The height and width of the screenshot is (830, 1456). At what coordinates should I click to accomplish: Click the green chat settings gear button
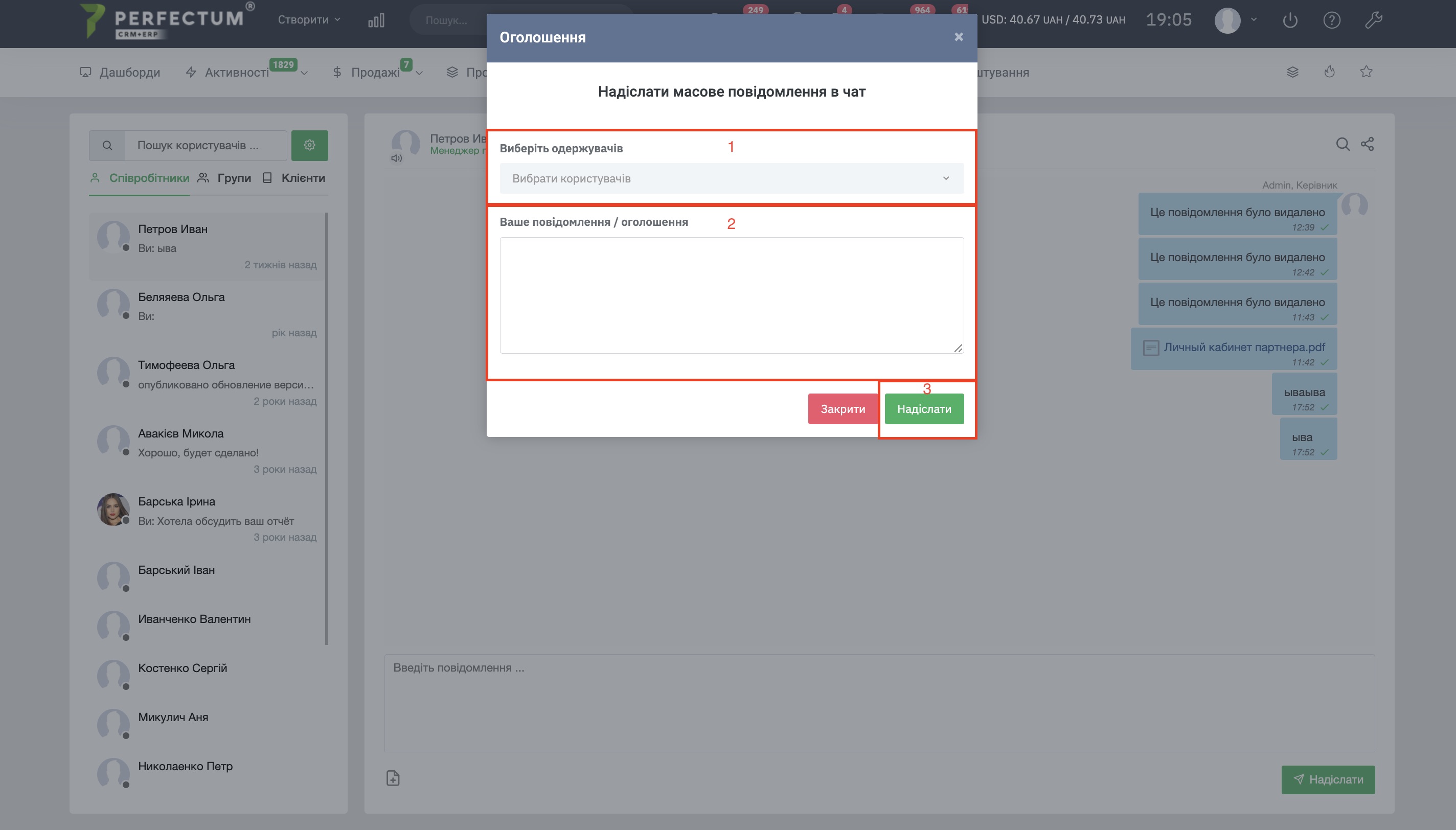click(x=310, y=145)
